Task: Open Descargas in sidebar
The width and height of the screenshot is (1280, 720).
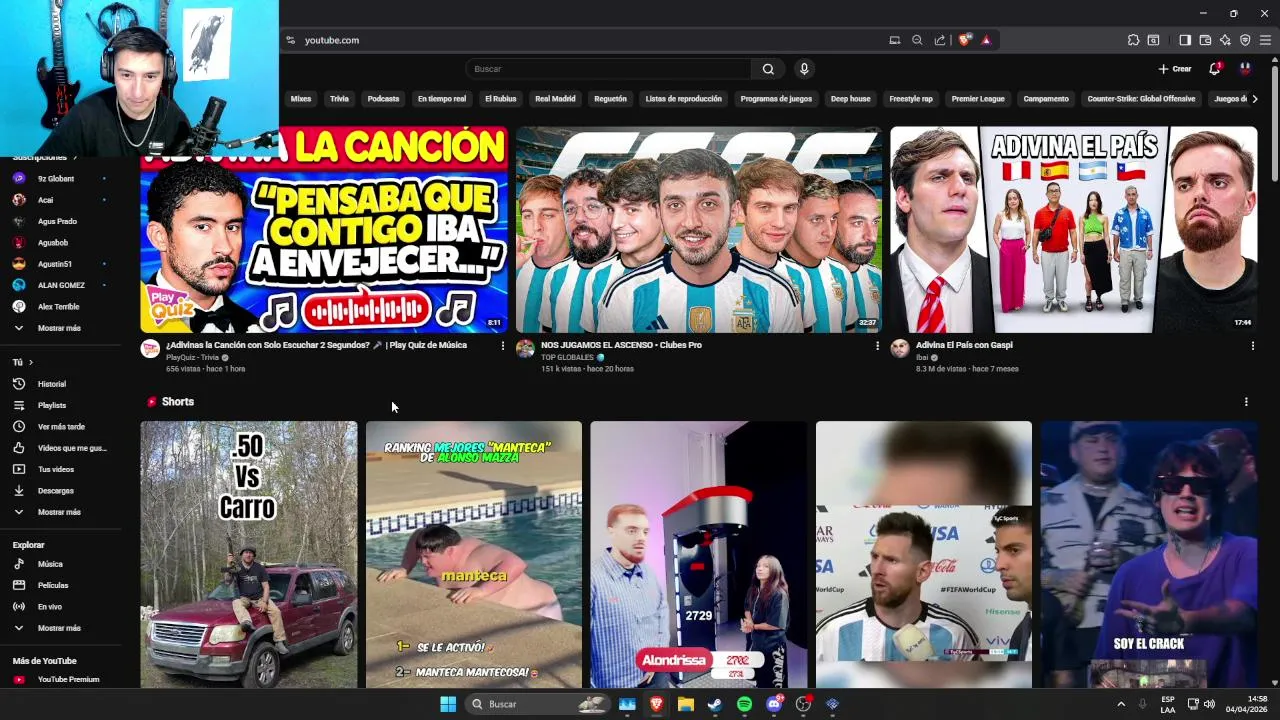Action: [60, 491]
